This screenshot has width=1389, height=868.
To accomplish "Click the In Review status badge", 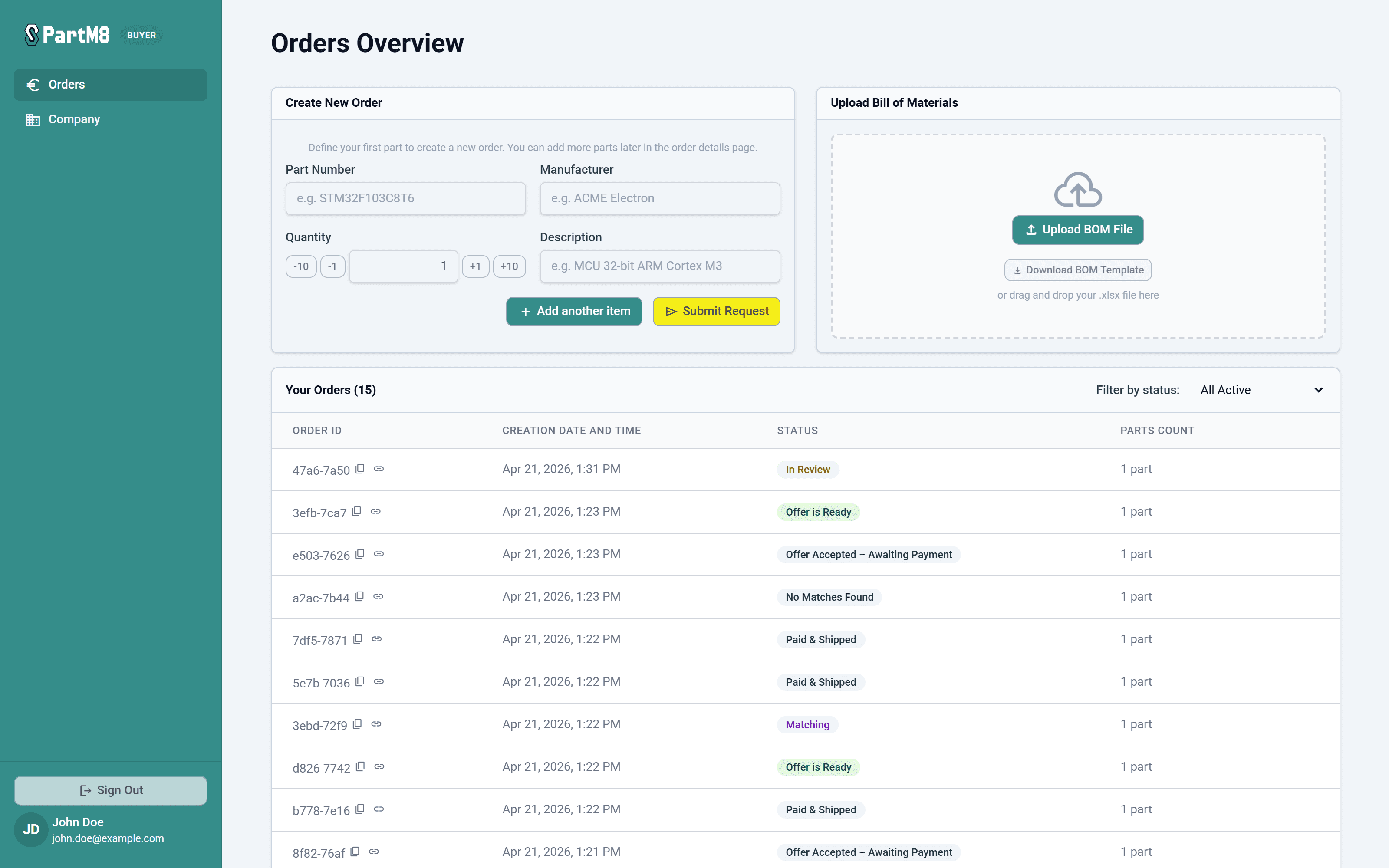I will (807, 470).
